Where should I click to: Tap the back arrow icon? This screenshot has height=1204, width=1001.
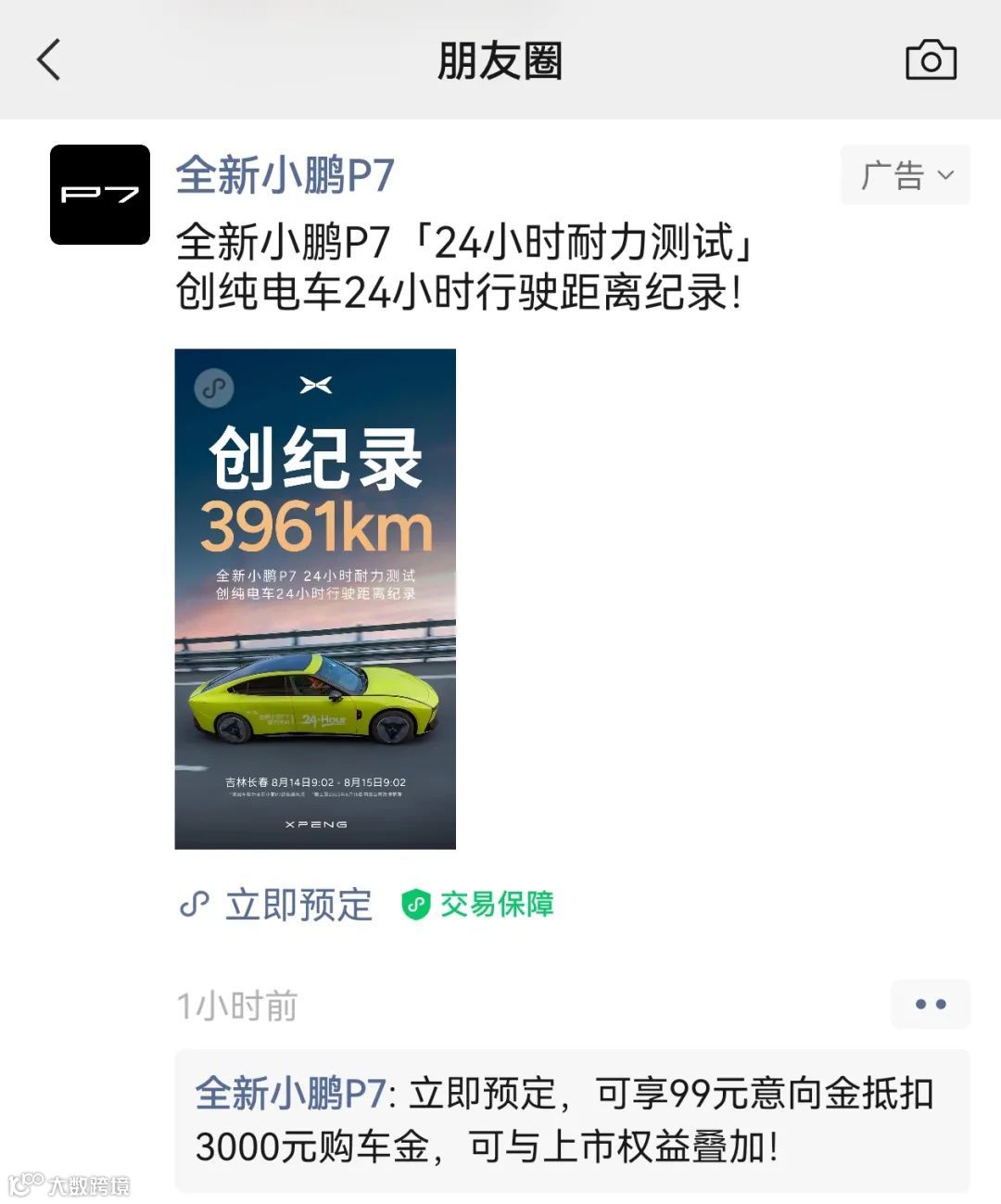tap(49, 60)
